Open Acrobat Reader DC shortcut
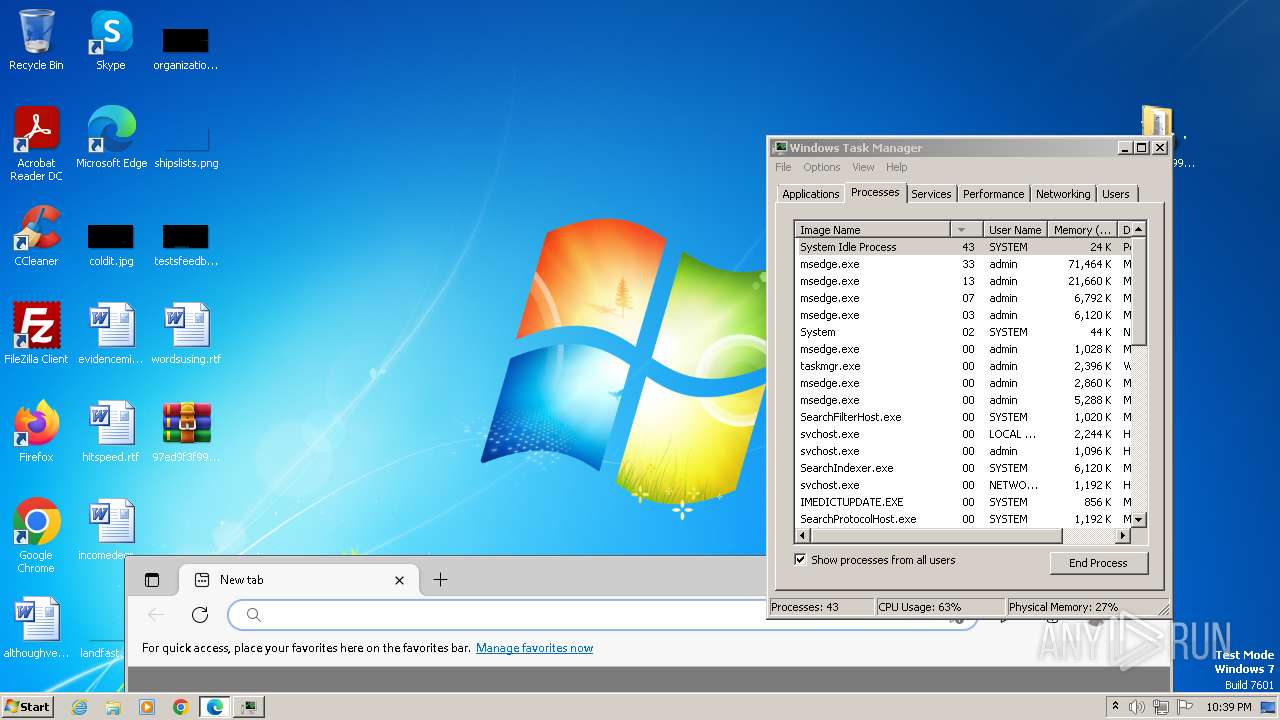1280x720 pixels. pyautogui.click(x=36, y=144)
